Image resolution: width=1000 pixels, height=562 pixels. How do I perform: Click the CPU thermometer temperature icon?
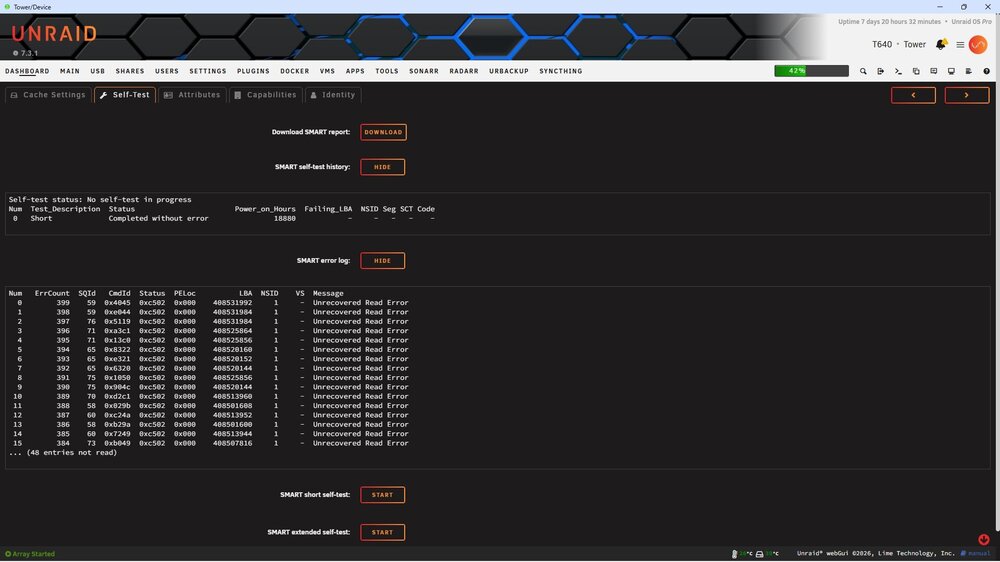(x=735, y=554)
